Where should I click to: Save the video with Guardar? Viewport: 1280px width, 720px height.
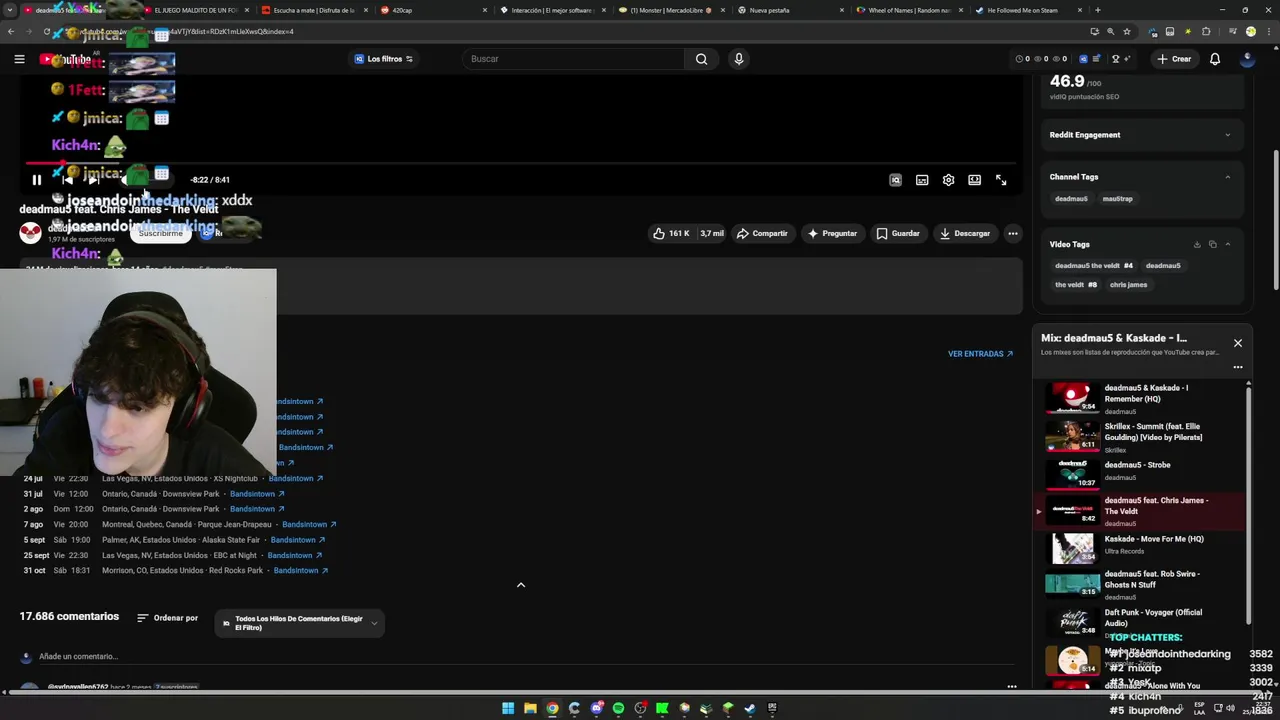(897, 233)
